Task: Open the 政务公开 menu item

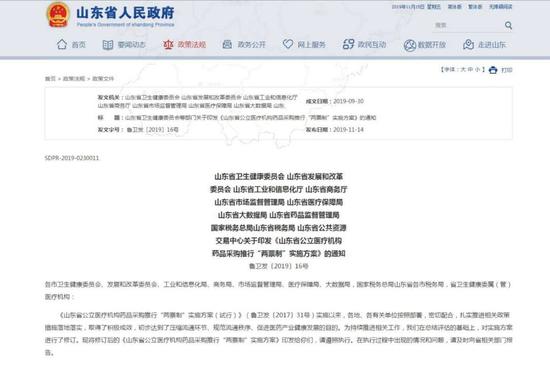Action: (251, 45)
